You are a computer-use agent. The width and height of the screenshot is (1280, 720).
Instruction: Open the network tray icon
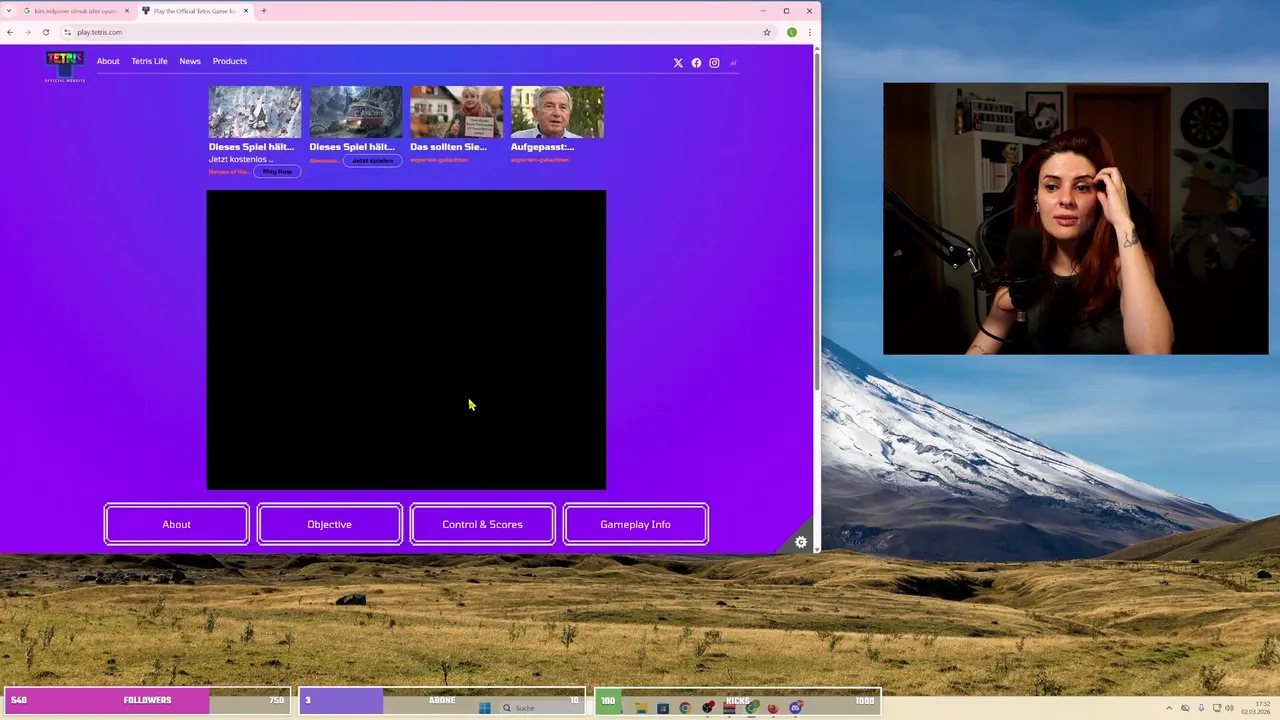[x=1217, y=708]
